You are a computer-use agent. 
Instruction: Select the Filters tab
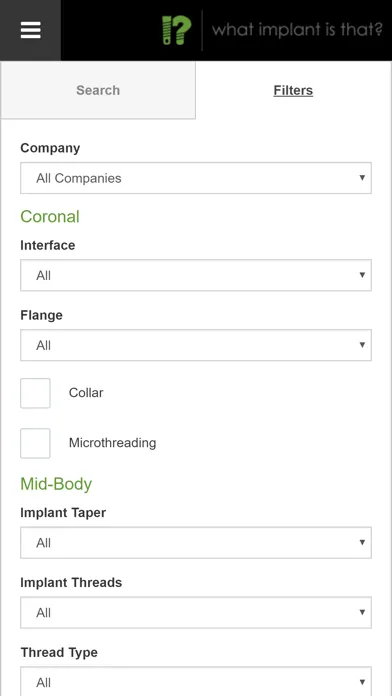293,90
